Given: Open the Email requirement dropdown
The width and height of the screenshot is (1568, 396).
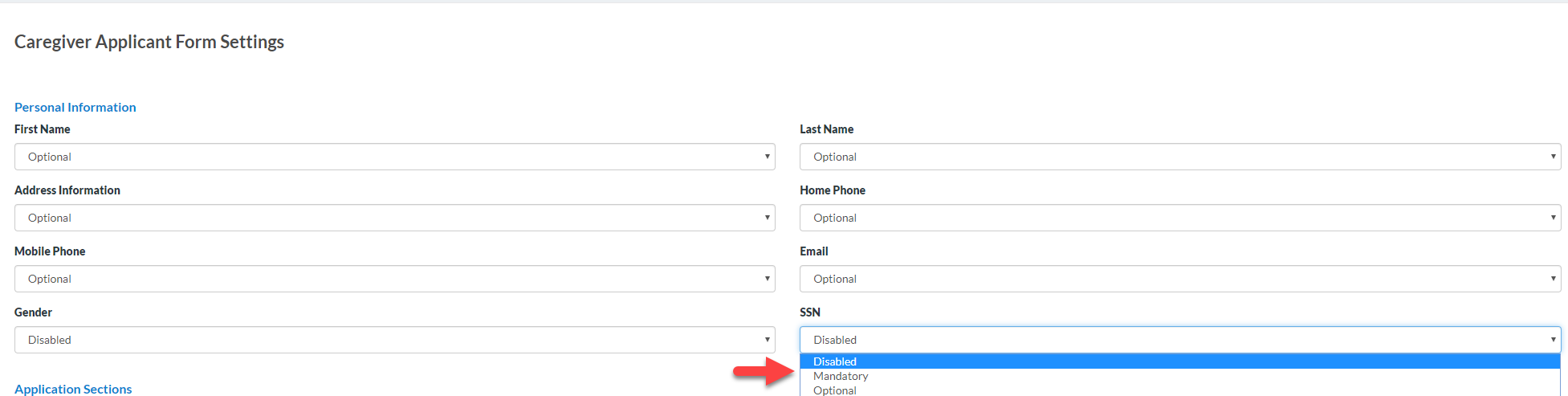Looking at the screenshot, I should point(1179,279).
